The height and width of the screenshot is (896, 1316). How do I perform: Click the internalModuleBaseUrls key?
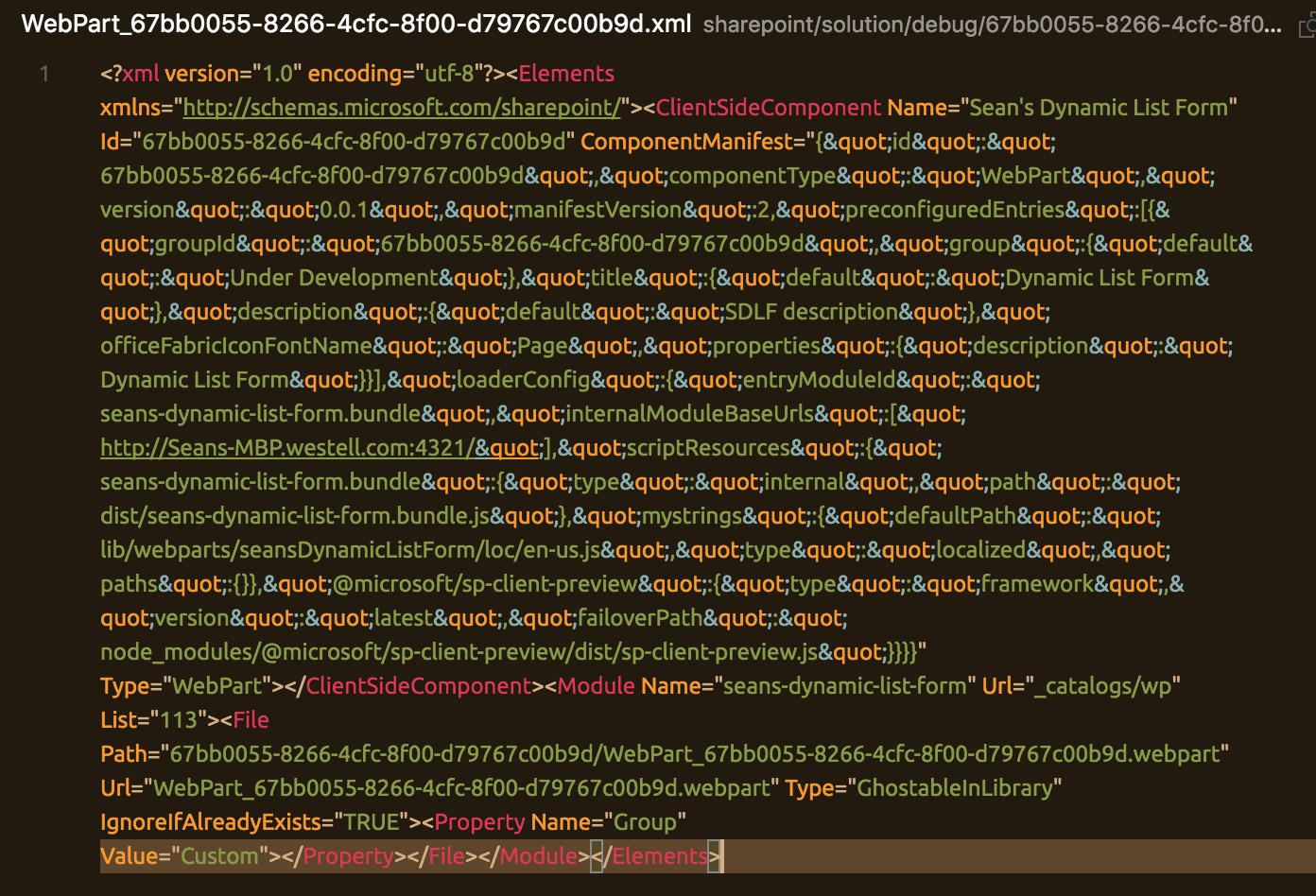(689, 414)
